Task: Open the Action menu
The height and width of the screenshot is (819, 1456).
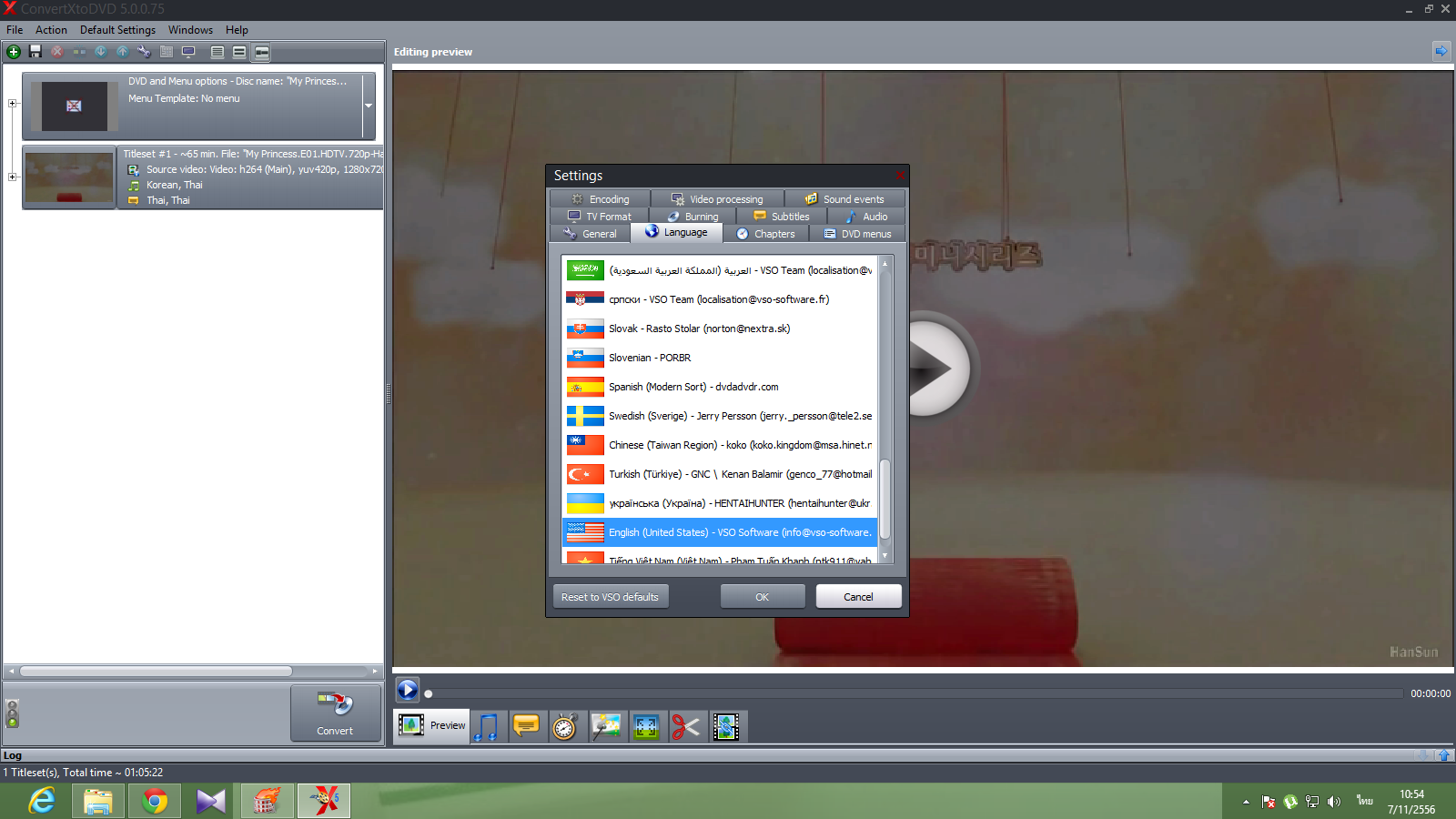Action: (51, 30)
